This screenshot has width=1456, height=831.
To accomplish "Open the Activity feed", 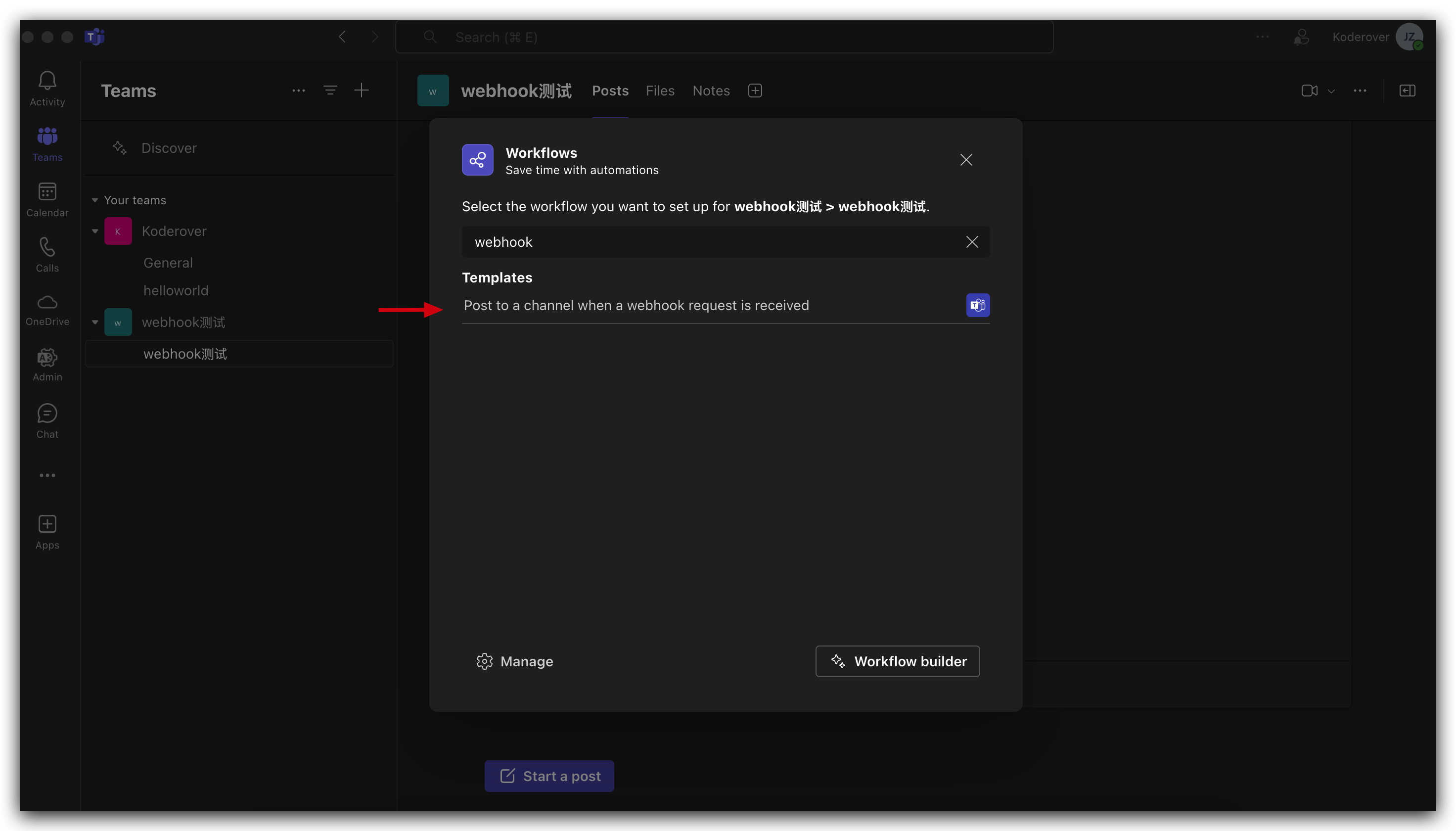I will pyautogui.click(x=47, y=87).
